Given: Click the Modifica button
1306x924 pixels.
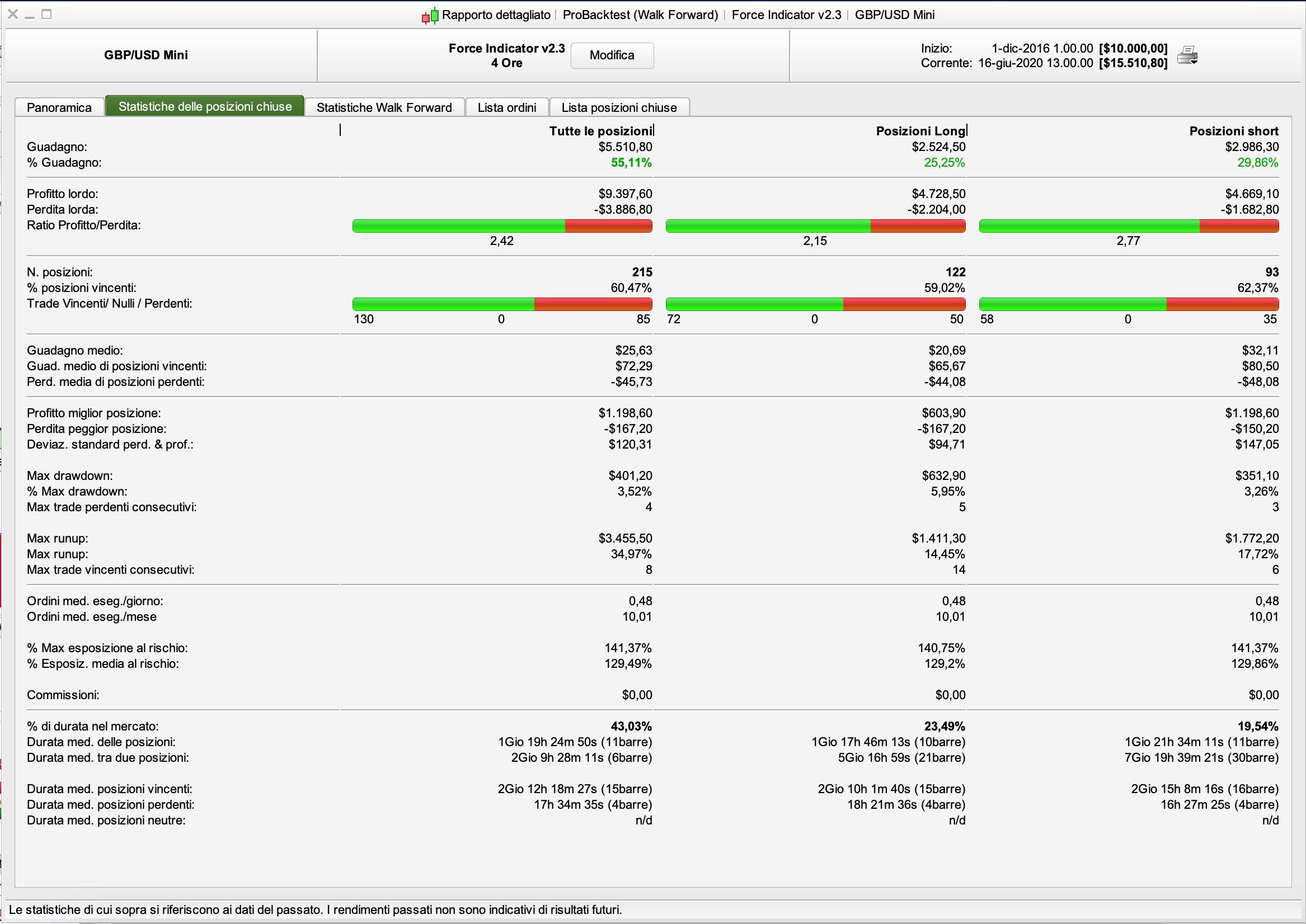Looking at the screenshot, I should tap(612, 55).
